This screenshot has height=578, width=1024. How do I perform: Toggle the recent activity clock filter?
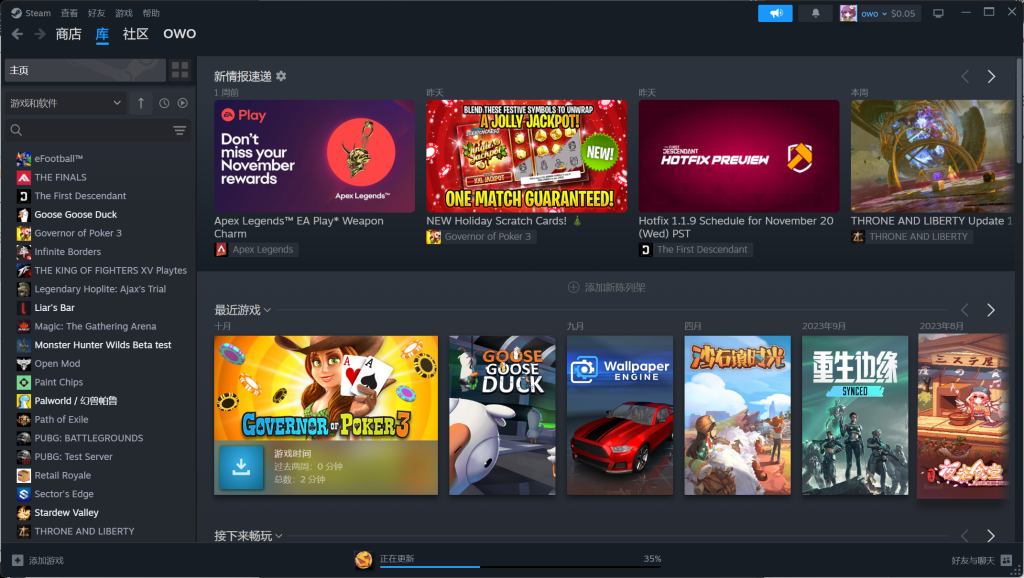click(x=164, y=103)
